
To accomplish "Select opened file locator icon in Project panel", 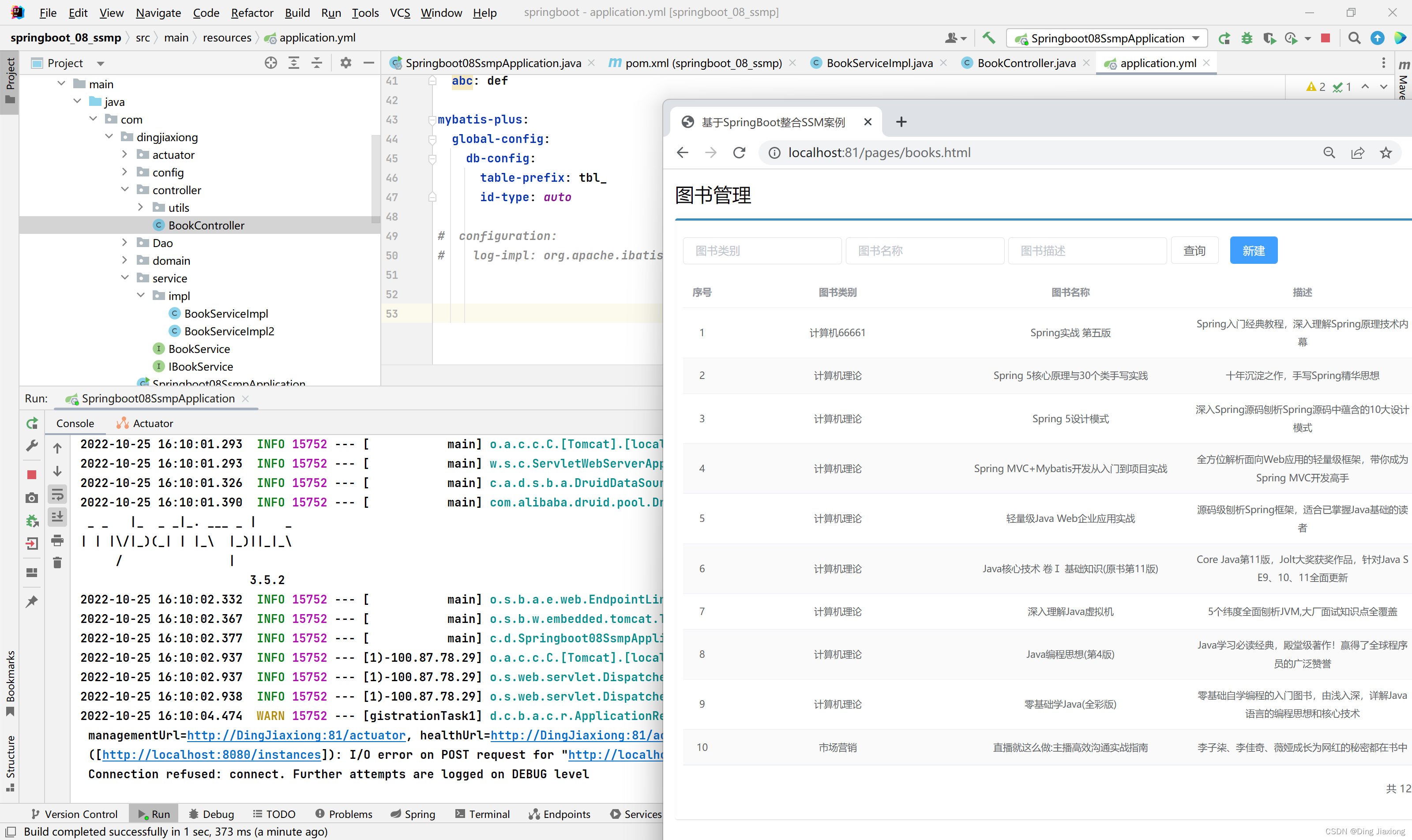I will point(270,63).
